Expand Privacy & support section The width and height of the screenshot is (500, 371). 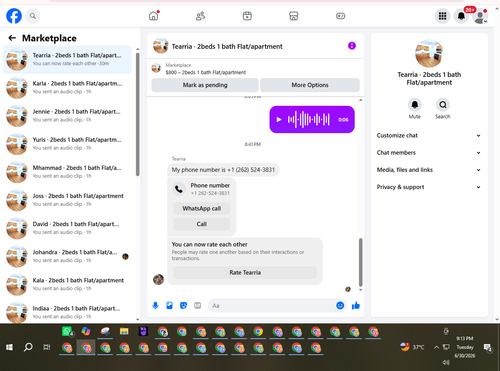[429, 187]
